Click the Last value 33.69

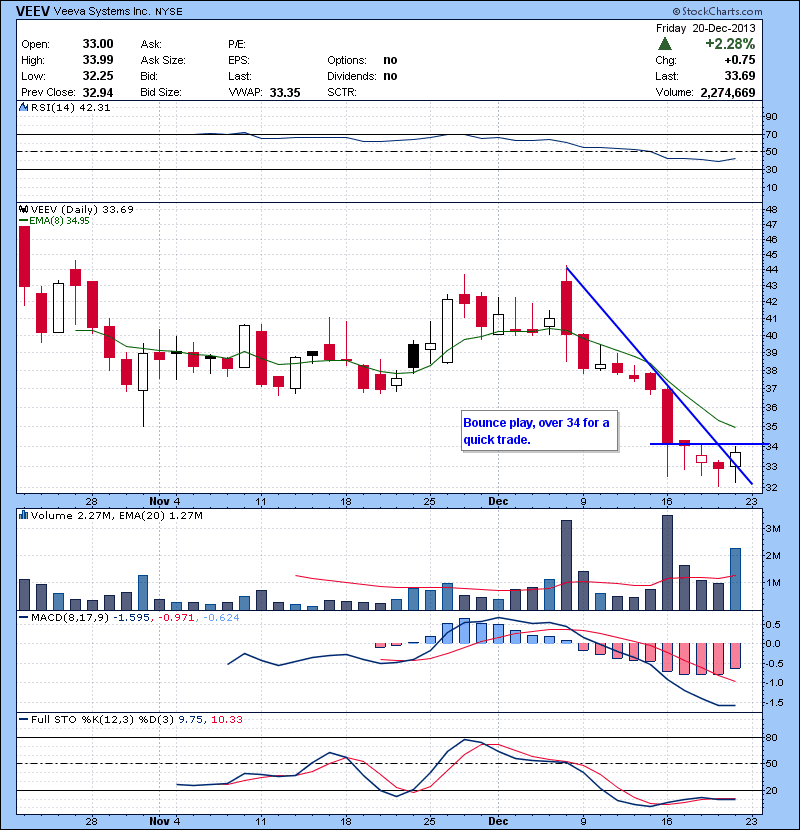(x=740, y=76)
